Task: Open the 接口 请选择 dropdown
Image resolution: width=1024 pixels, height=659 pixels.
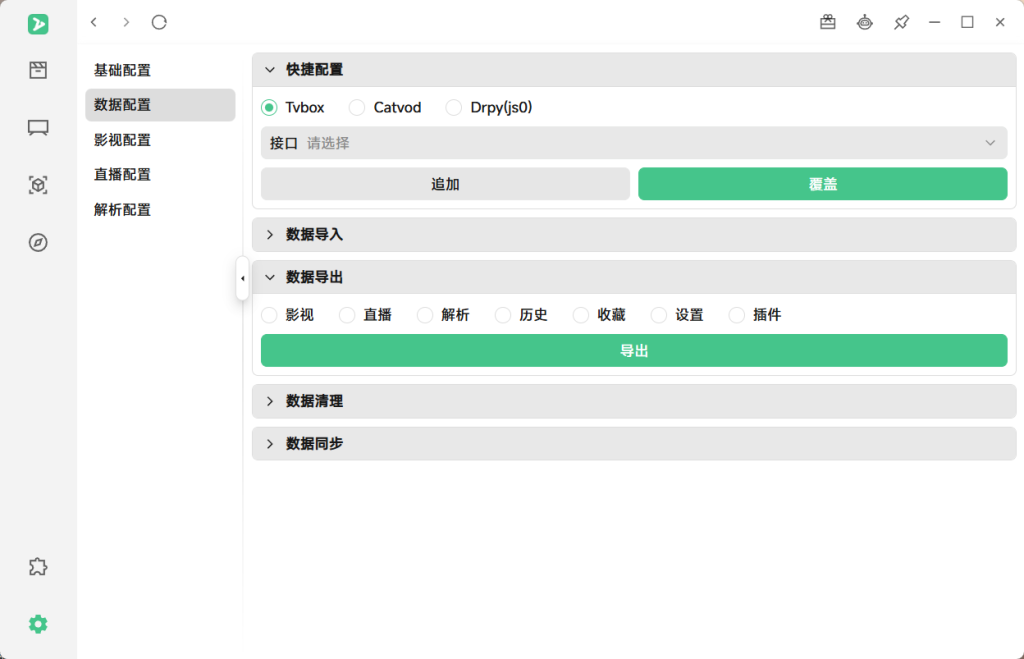Action: coord(633,143)
